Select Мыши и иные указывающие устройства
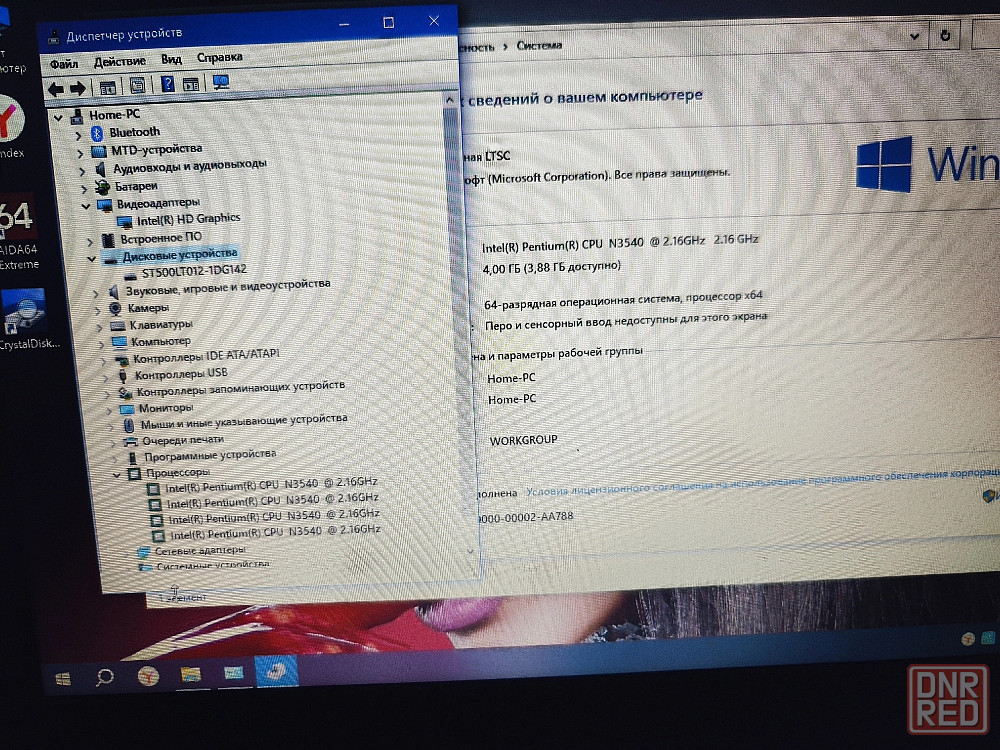The image size is (1000, 750). [244, 421]
